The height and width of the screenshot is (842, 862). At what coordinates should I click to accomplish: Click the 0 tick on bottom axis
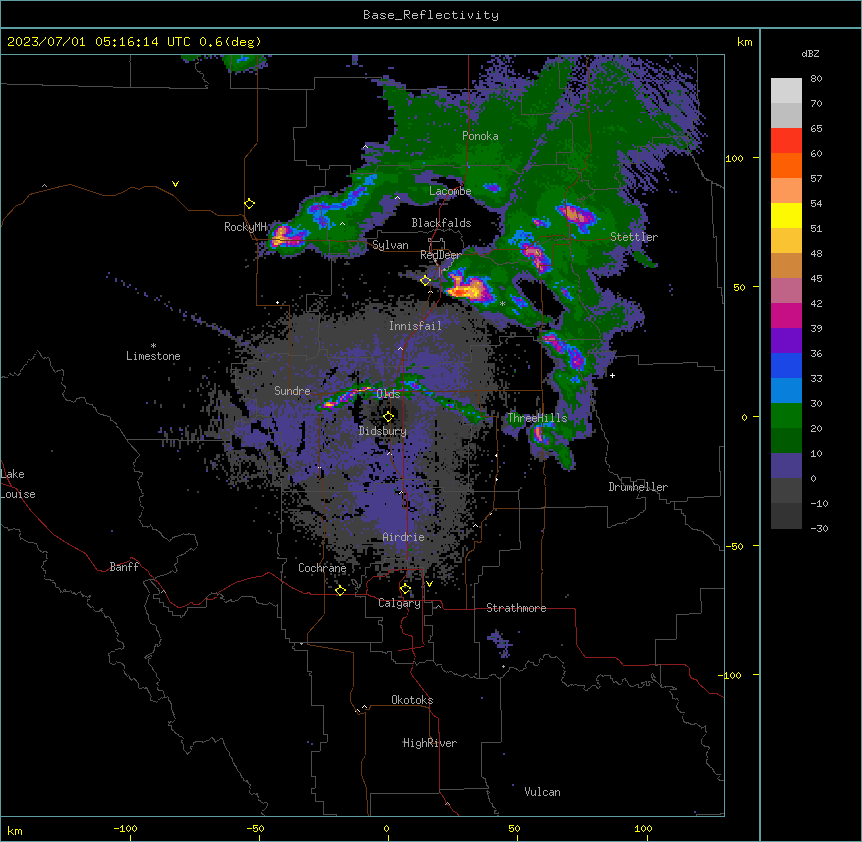tap(386, 828)
